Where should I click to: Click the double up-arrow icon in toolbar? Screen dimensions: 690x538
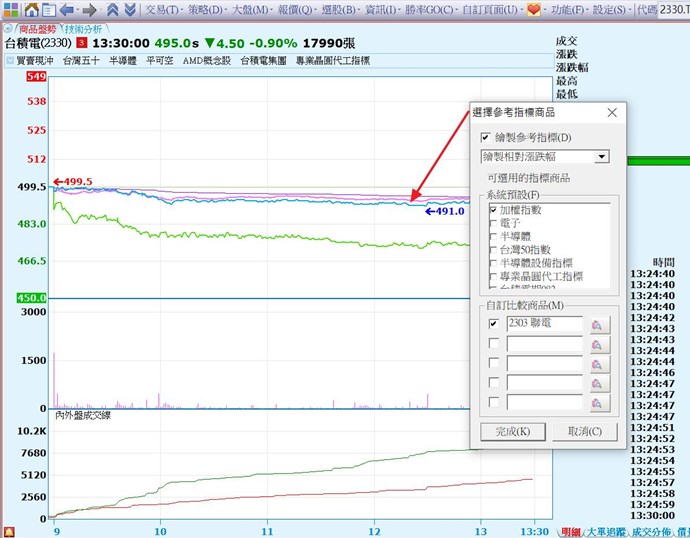pyautogui.click(x=112, y=9)
